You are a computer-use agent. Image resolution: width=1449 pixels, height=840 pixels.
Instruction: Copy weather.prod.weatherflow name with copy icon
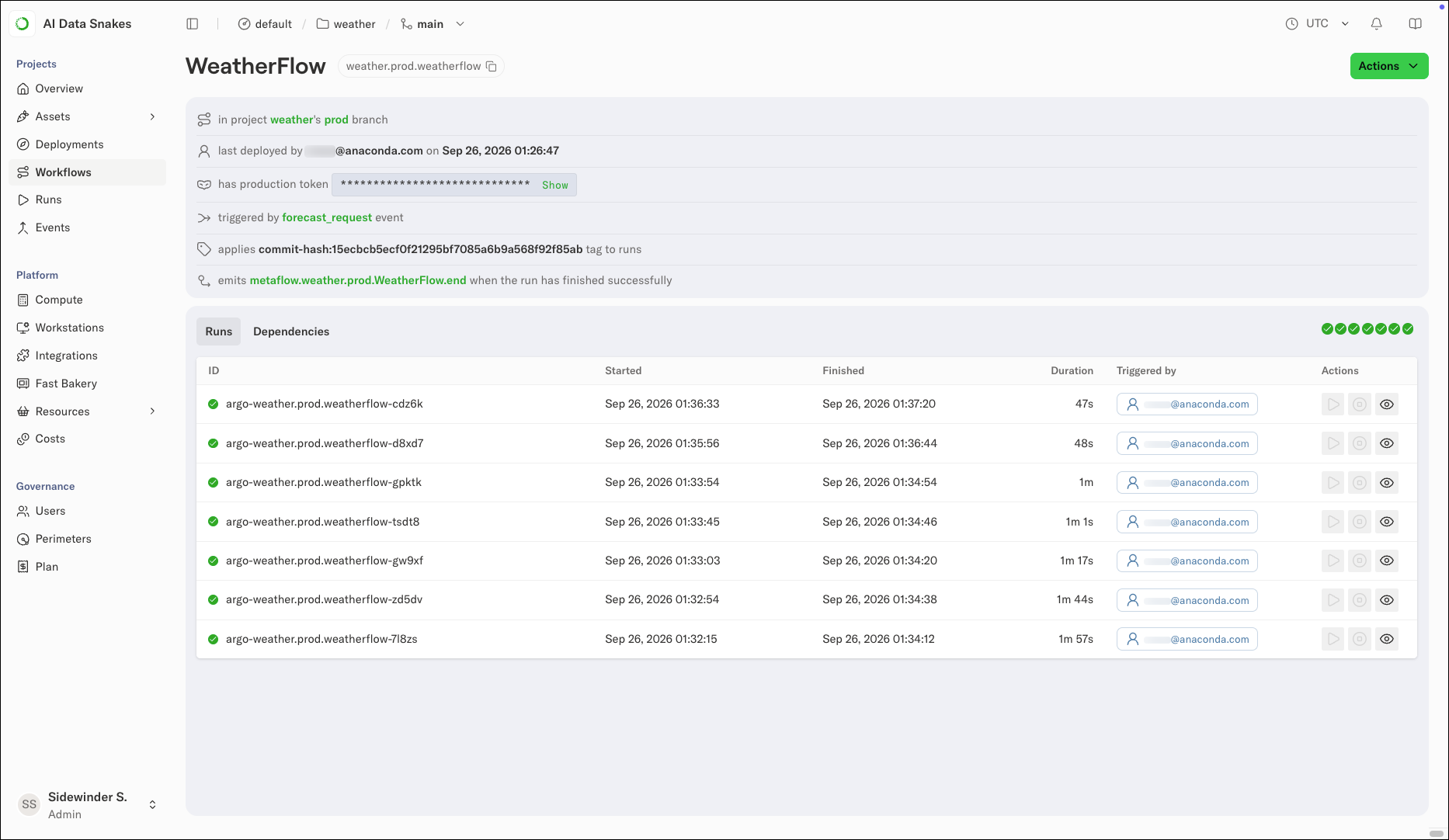pyautogui.click(x=492, y=66)
